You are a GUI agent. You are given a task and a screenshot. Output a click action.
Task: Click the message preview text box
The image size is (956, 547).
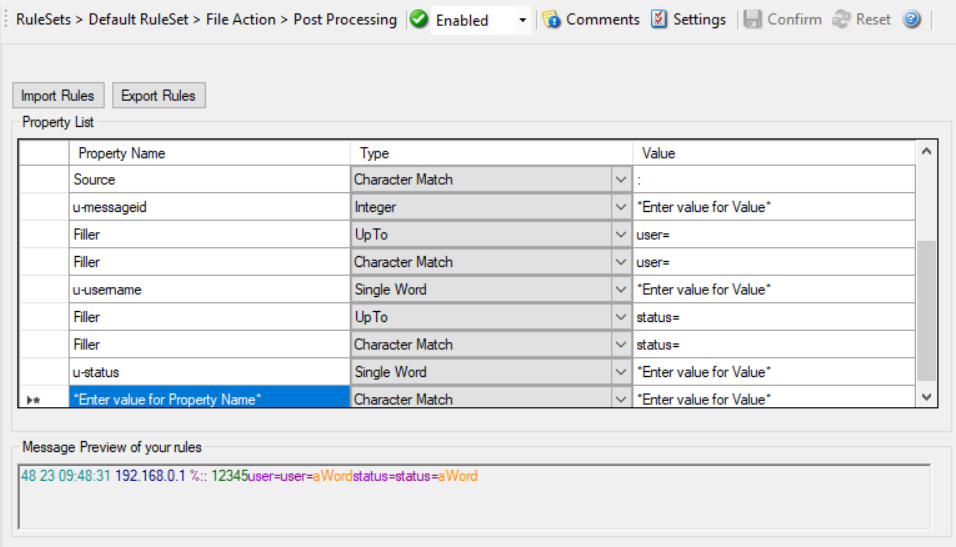click(474, 495)
